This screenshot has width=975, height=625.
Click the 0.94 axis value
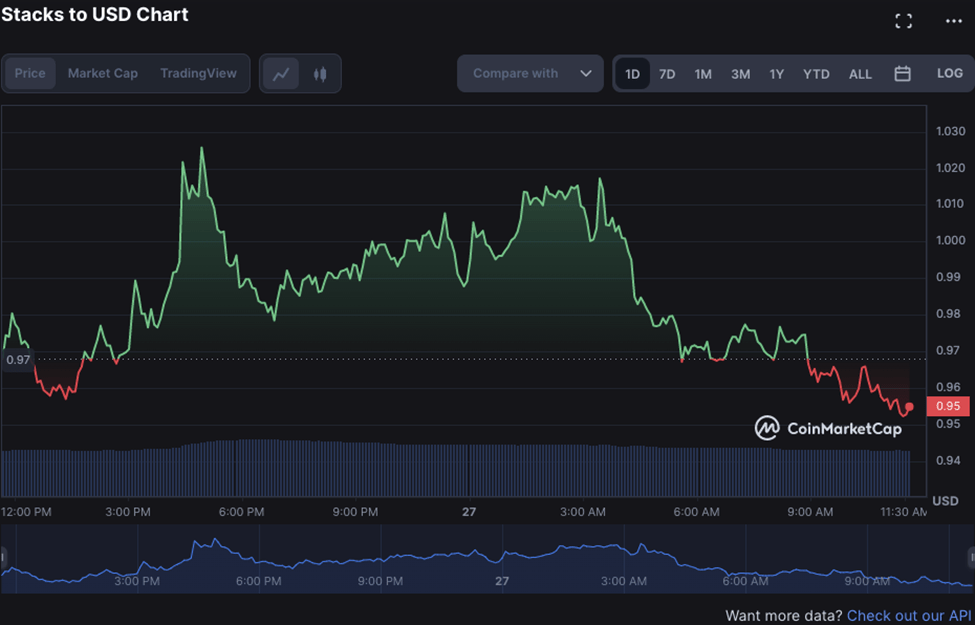pos(948,461)
